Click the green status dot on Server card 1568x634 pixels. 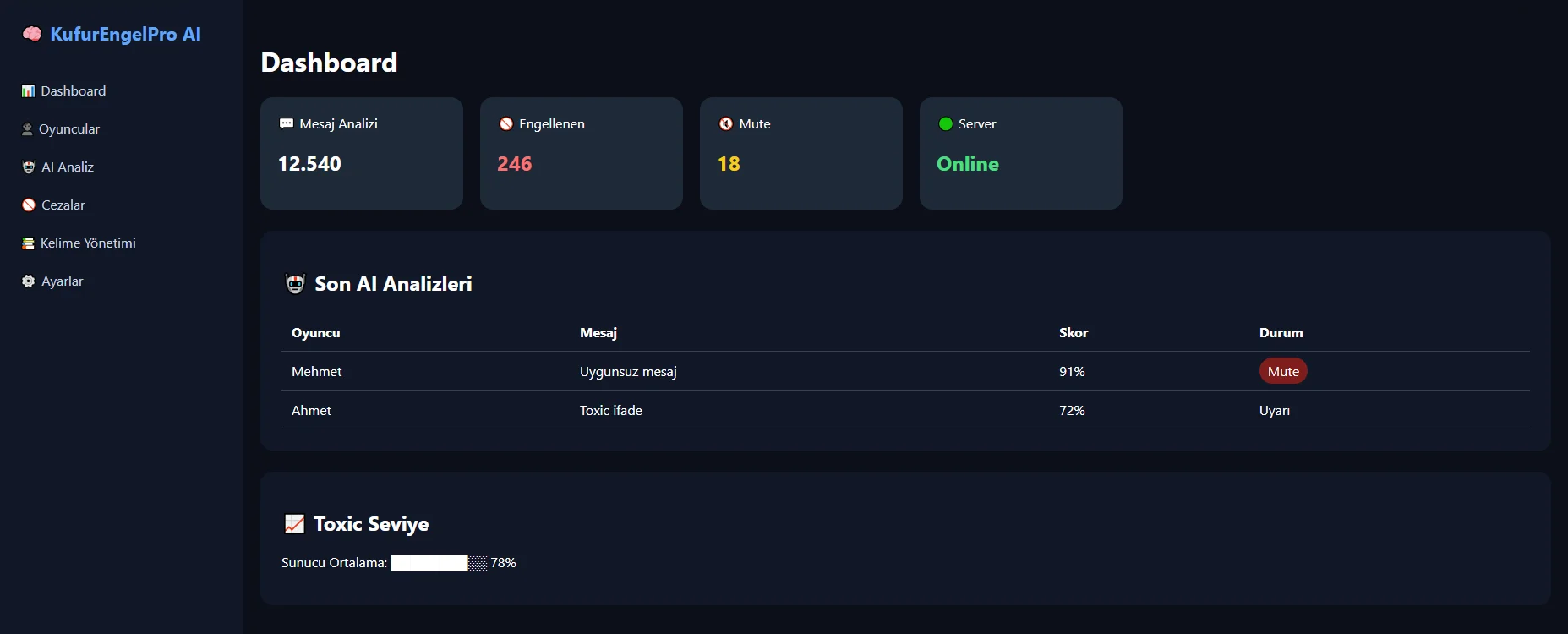[945, 124]
